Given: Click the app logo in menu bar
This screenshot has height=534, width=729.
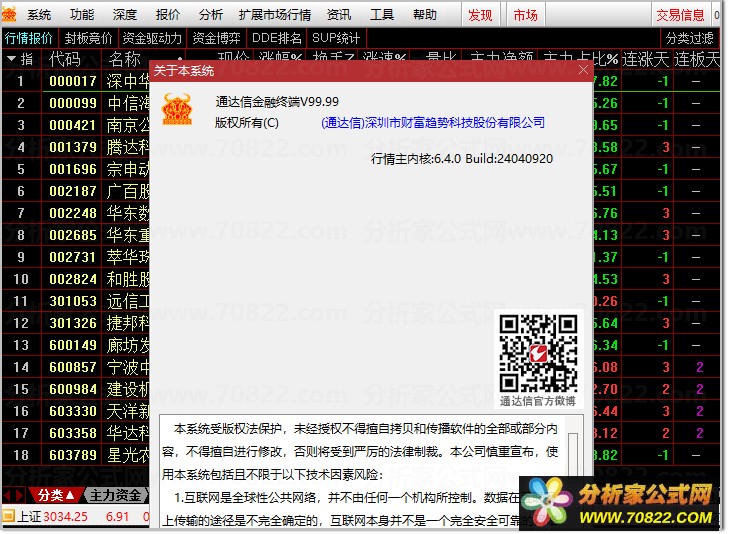Looking at the screenshot, I should click(9, 15).
